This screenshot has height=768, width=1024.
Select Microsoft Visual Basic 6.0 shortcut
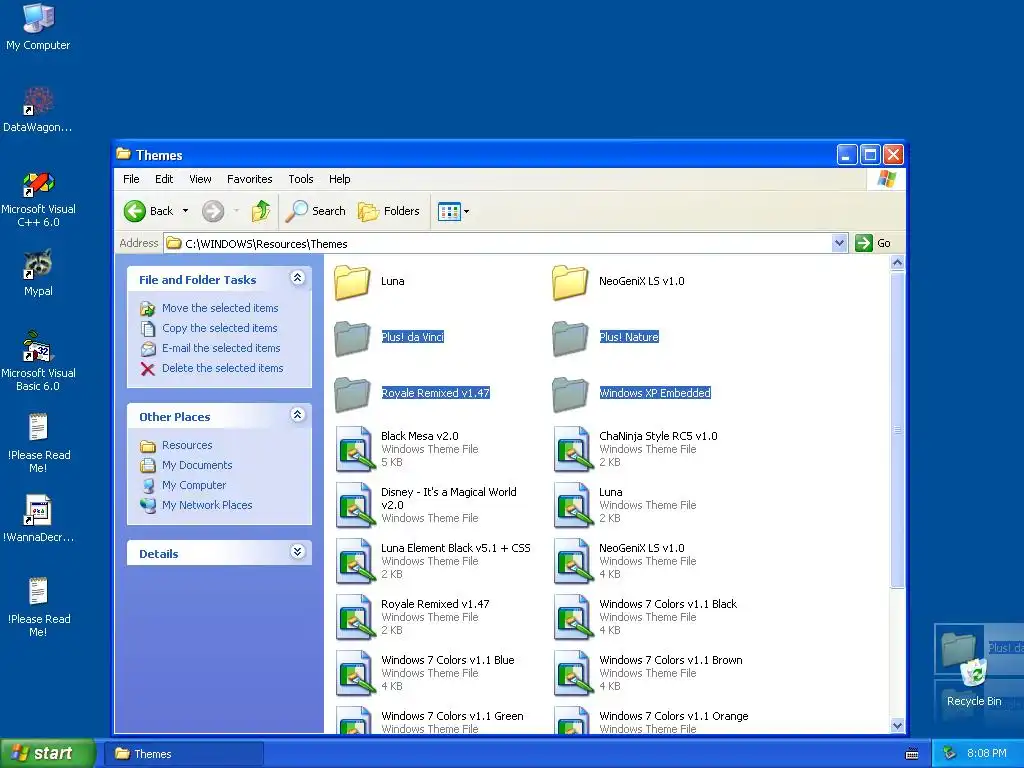(38, 361)
